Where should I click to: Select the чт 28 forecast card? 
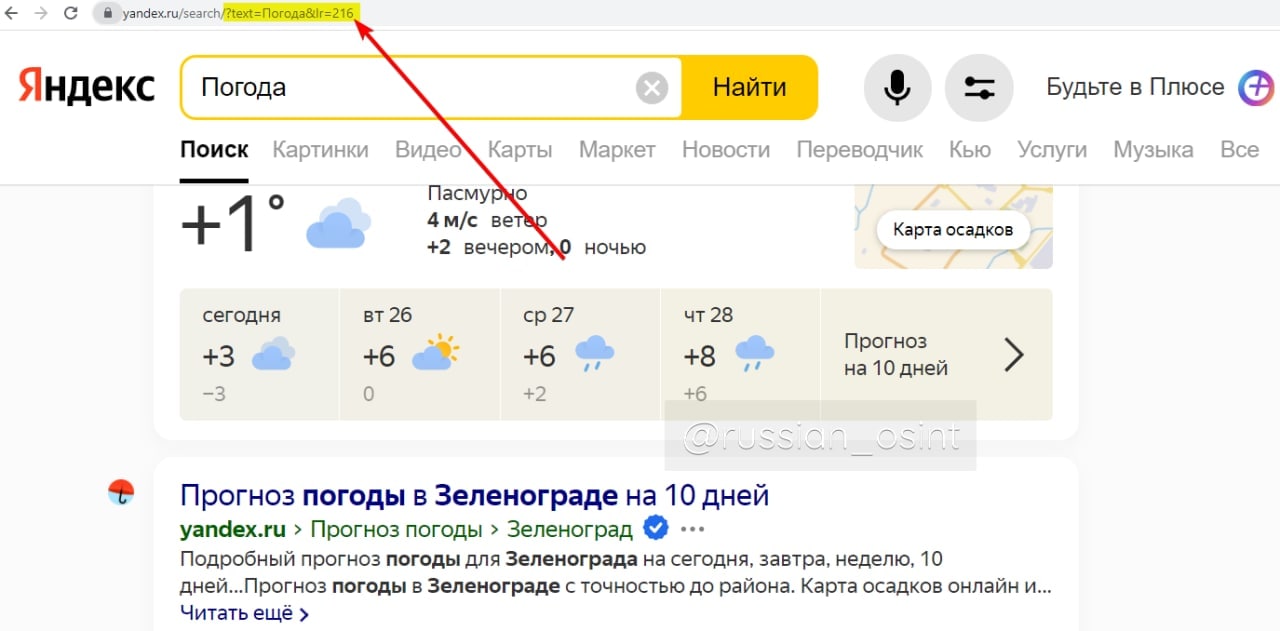pos(739,355)
